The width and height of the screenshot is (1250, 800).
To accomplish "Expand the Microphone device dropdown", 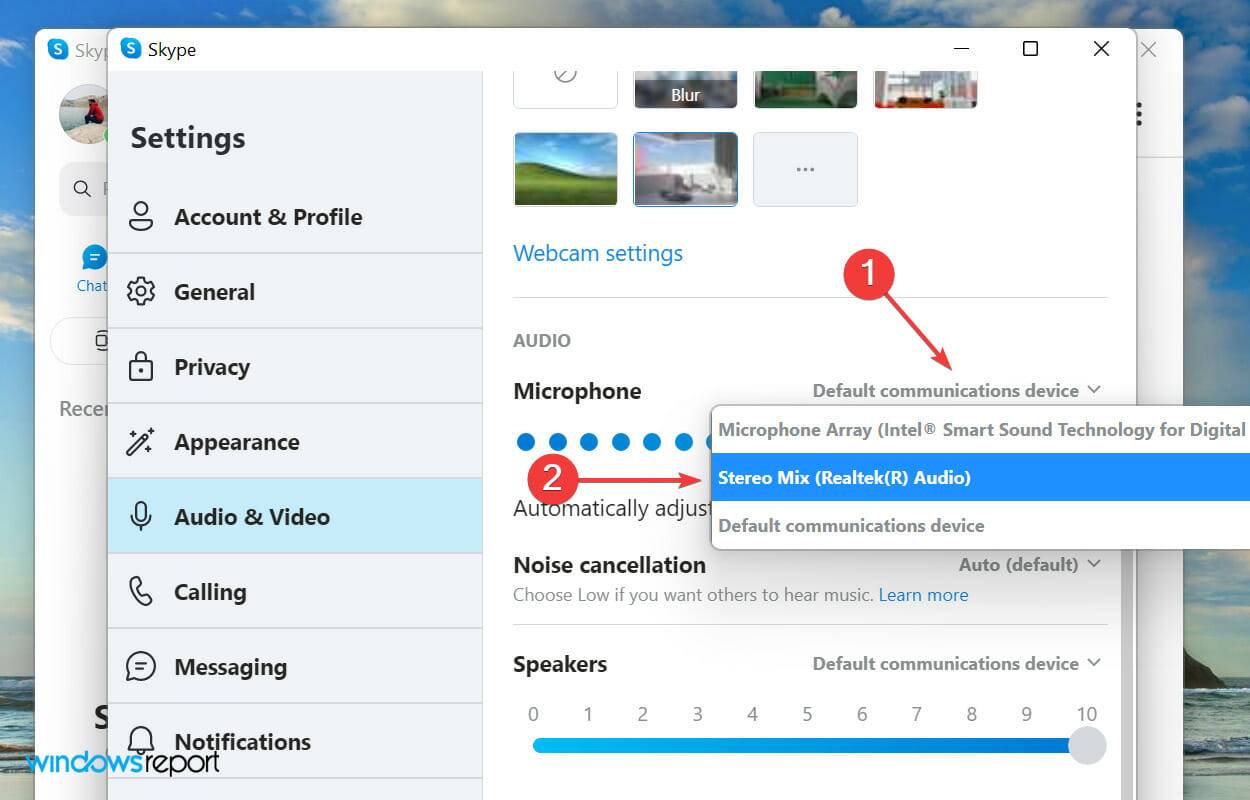I will pos(956,390).
